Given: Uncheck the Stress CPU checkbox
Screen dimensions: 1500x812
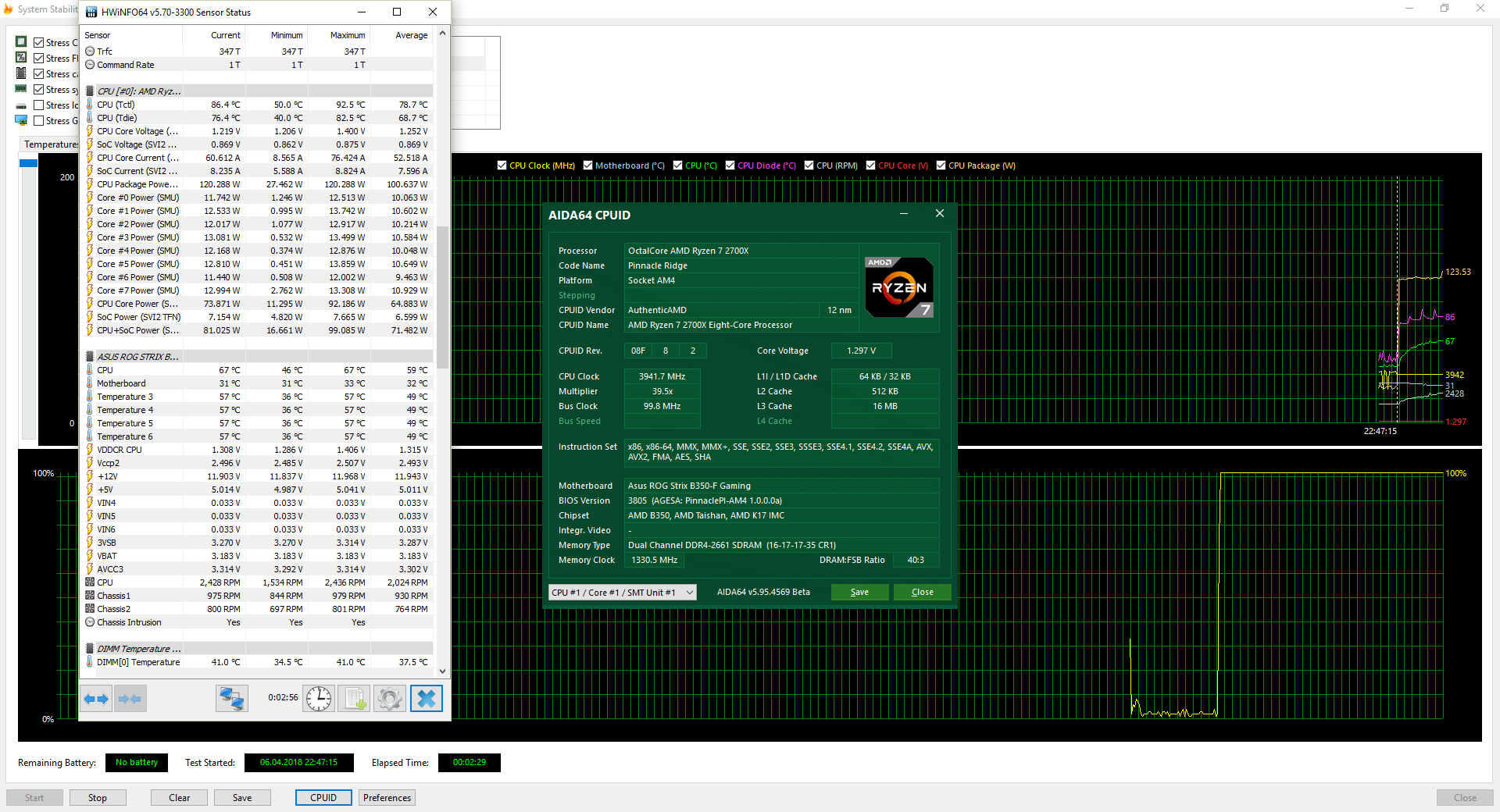Looking at the screenshot, I should click(38, 43).
